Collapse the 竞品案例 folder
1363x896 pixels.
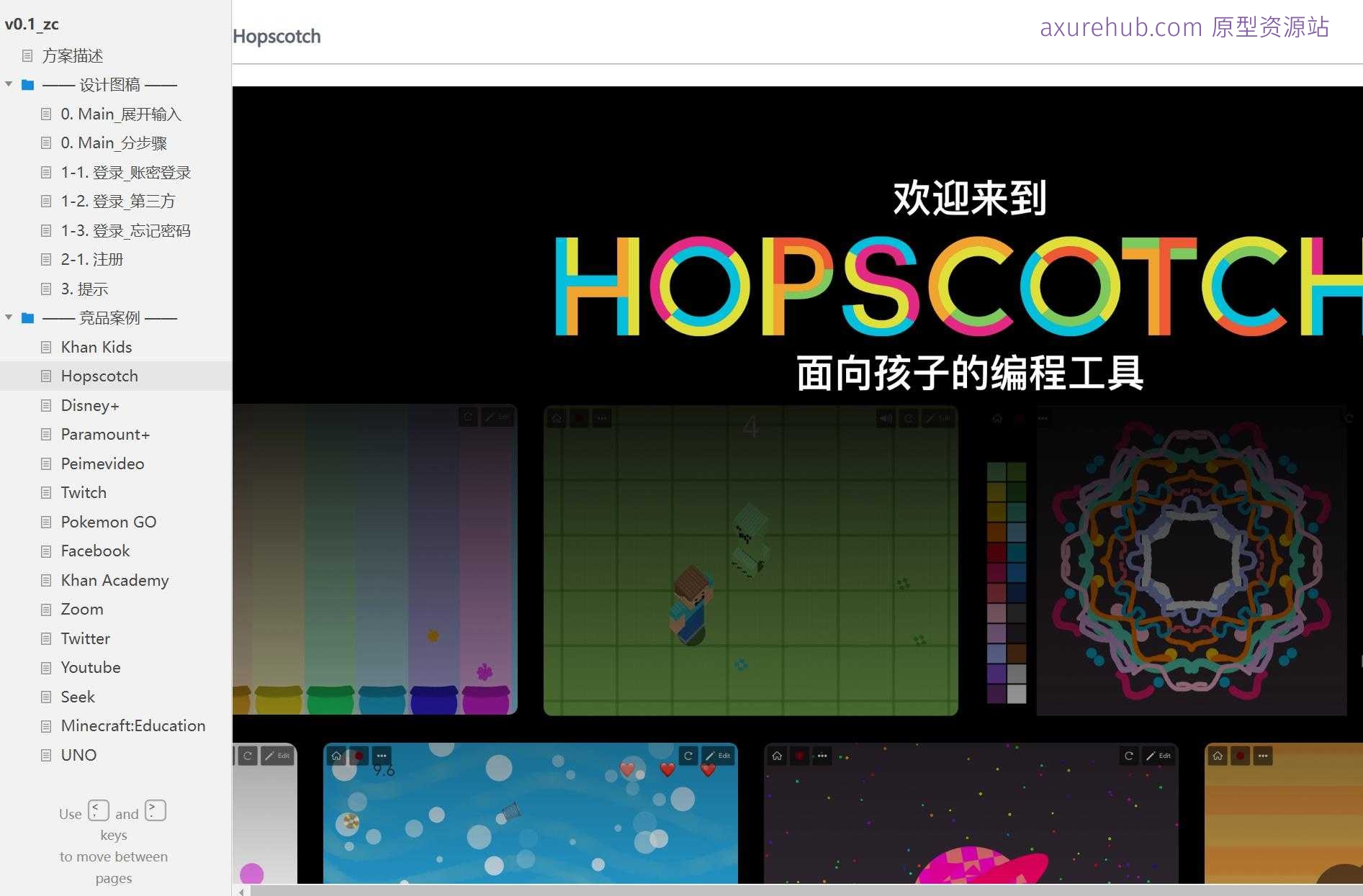point(9,317)
